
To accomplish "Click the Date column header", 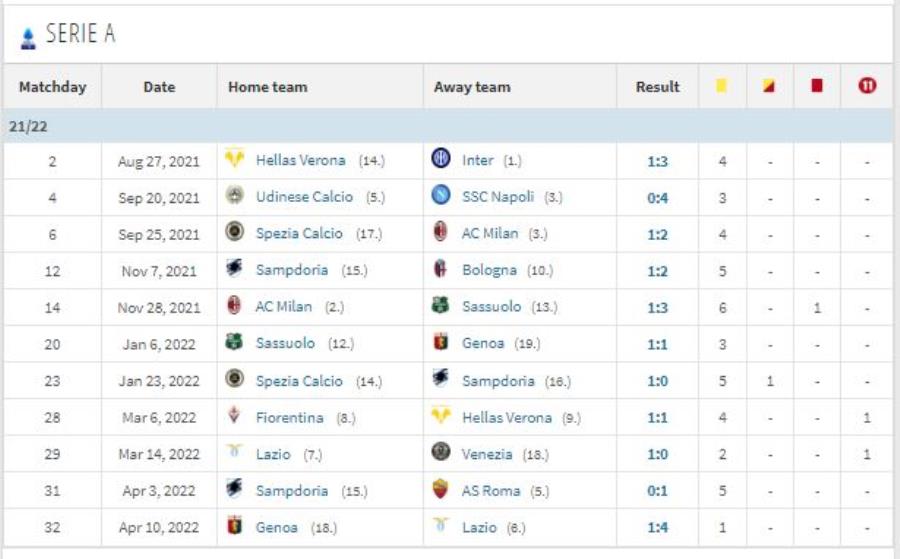I will click(159, 87).
